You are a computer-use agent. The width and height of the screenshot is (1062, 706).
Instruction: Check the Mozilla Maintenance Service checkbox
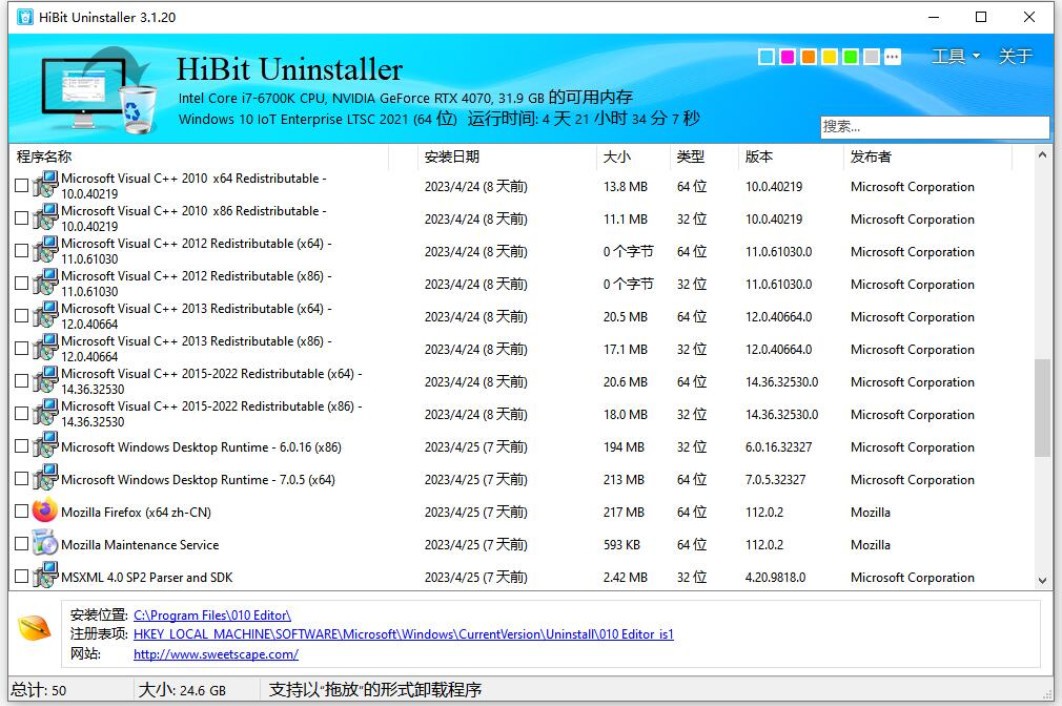[22, 543]
